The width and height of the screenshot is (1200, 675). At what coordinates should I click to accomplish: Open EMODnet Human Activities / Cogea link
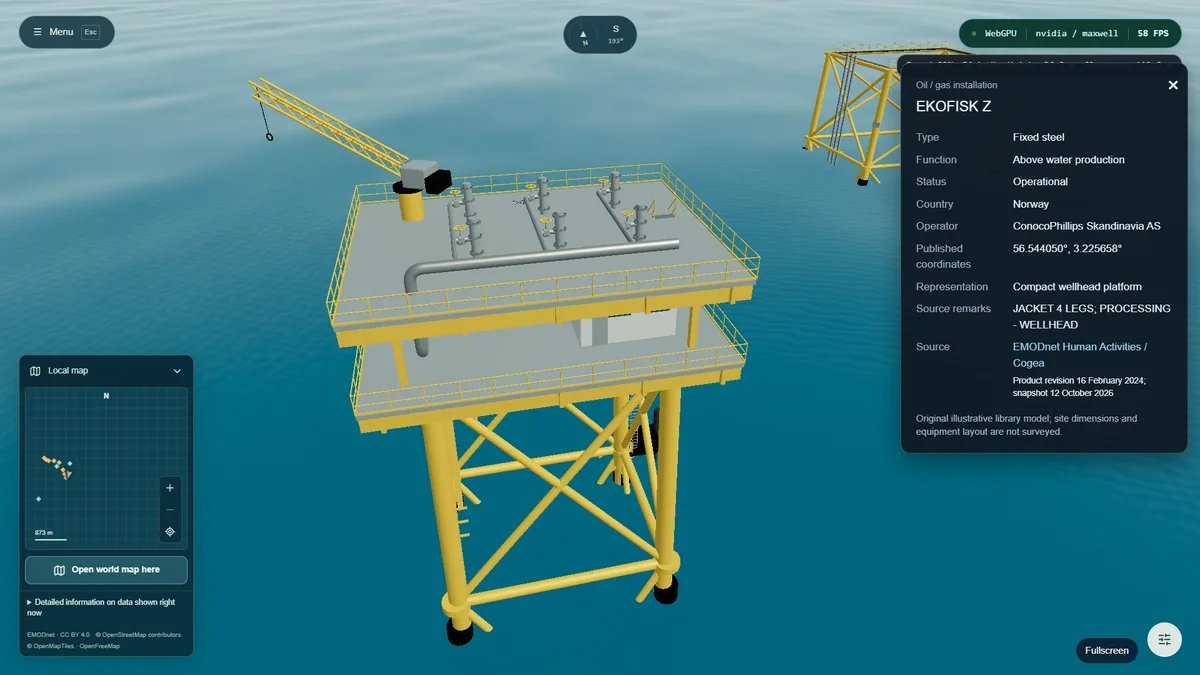tap(1080, 355)
